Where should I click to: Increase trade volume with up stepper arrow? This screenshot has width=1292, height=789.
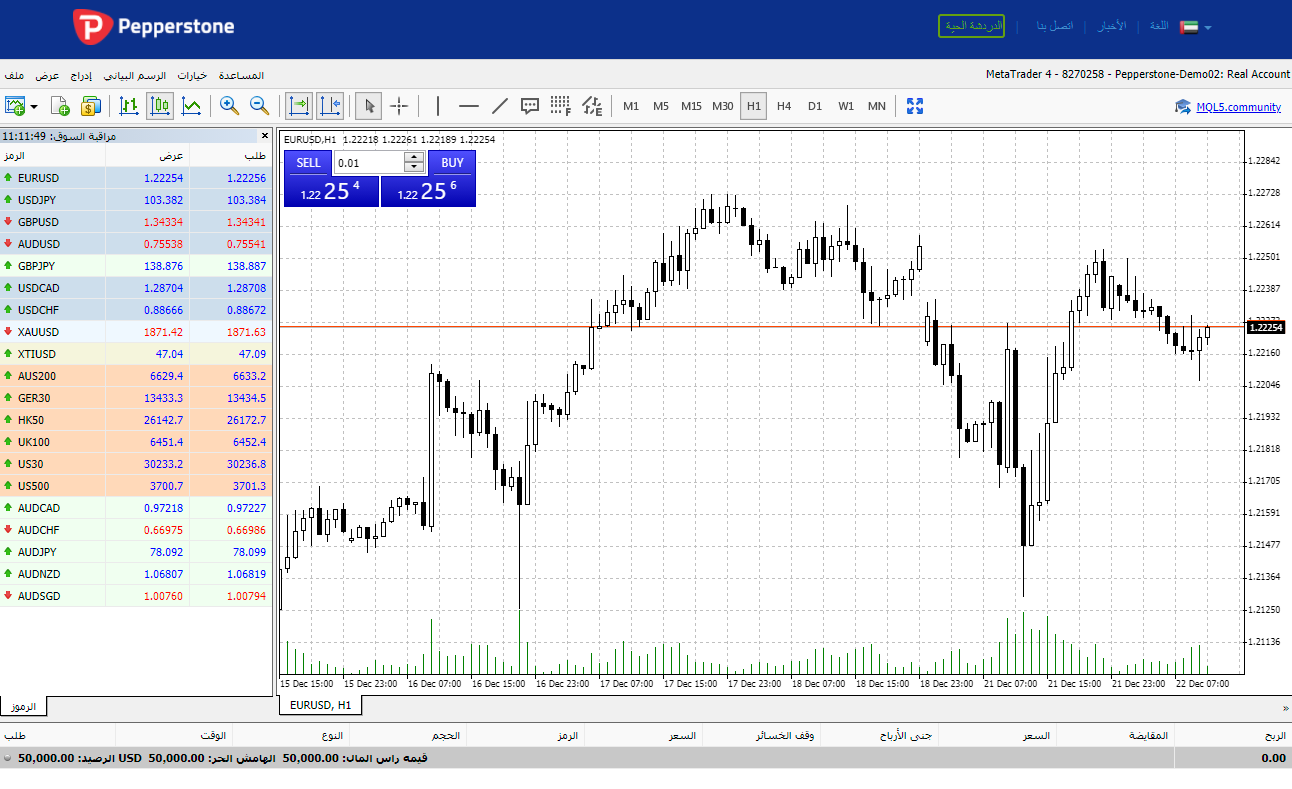pos(413,158)
